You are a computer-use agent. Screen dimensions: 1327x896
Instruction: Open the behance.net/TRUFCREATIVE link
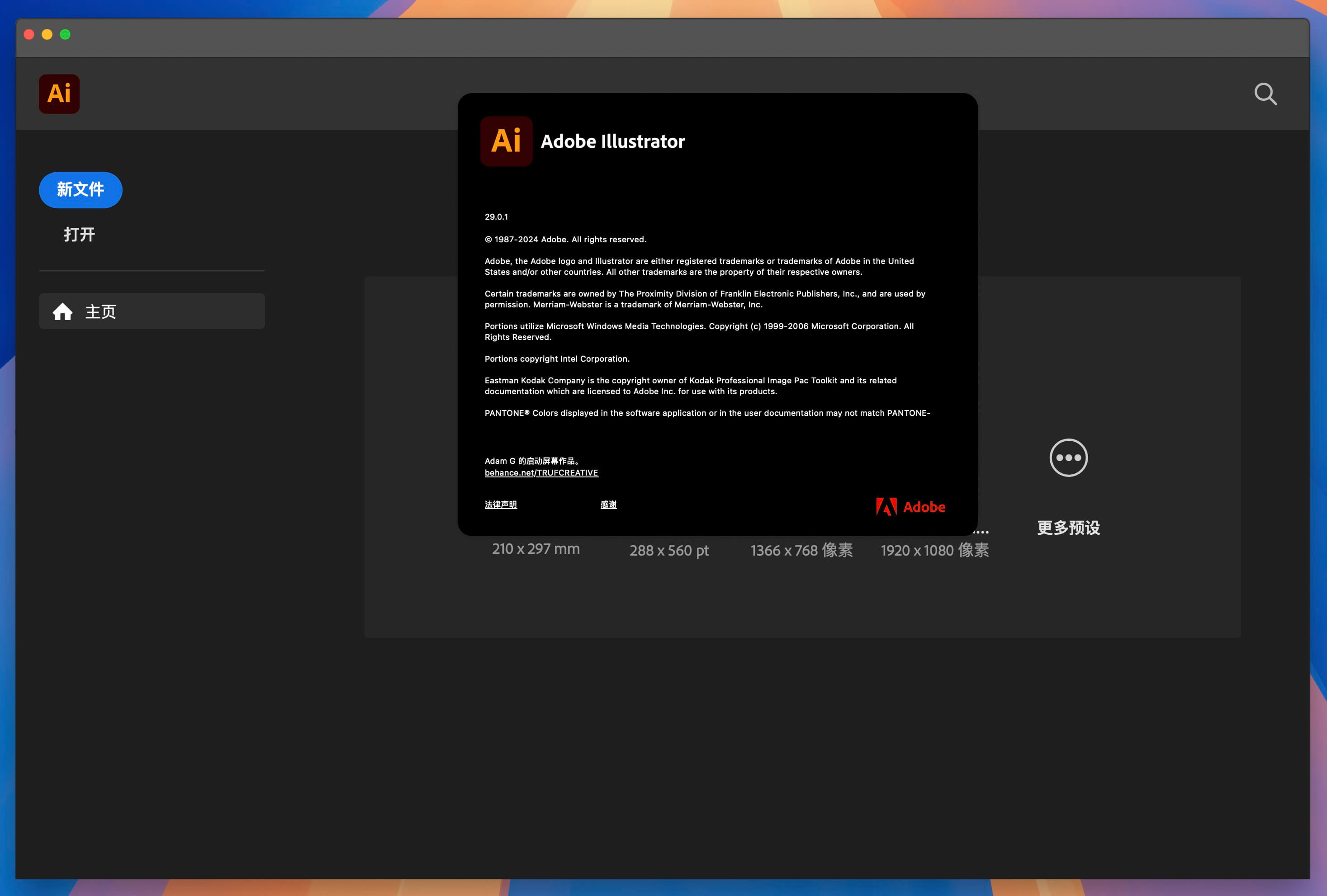point(541,473)
